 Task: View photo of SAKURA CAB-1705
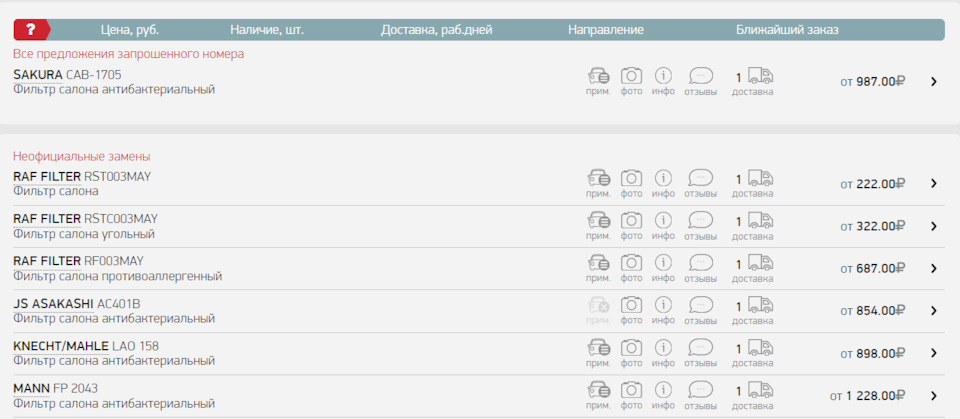click(631, 77)
